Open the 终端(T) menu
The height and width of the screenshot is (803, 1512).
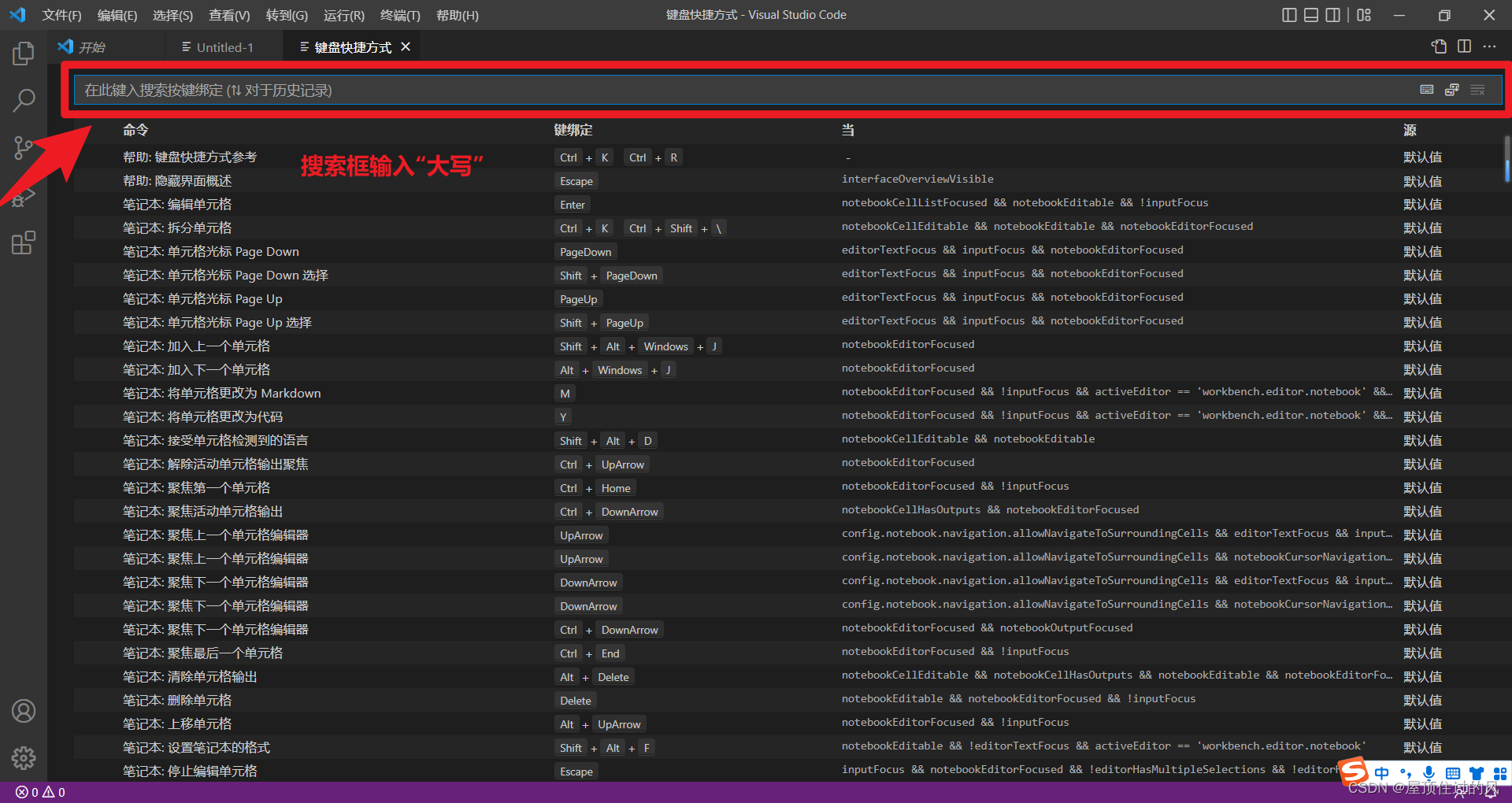pos(400,15)
